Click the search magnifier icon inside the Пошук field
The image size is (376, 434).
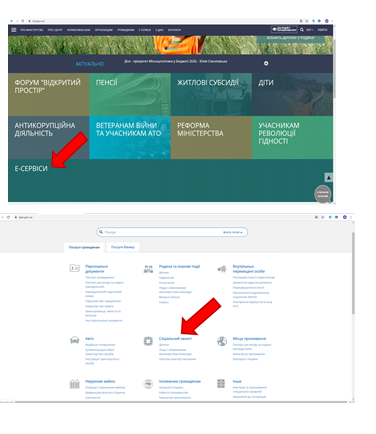point(101,232)
